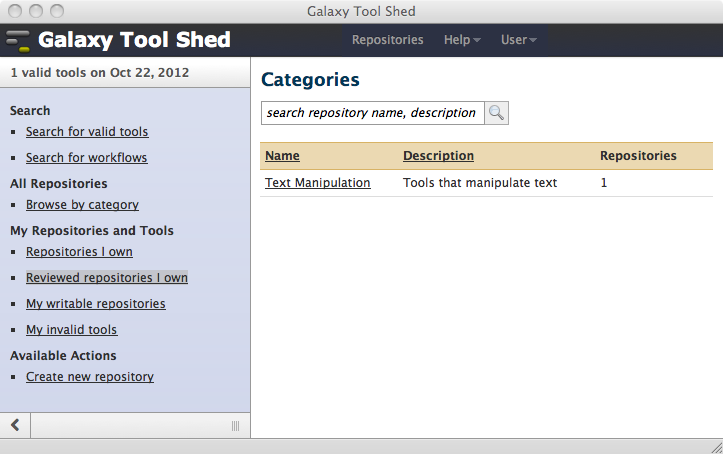Open the Help dropdown menu
Screen dimensions: 723x454
tap(462, 40)
